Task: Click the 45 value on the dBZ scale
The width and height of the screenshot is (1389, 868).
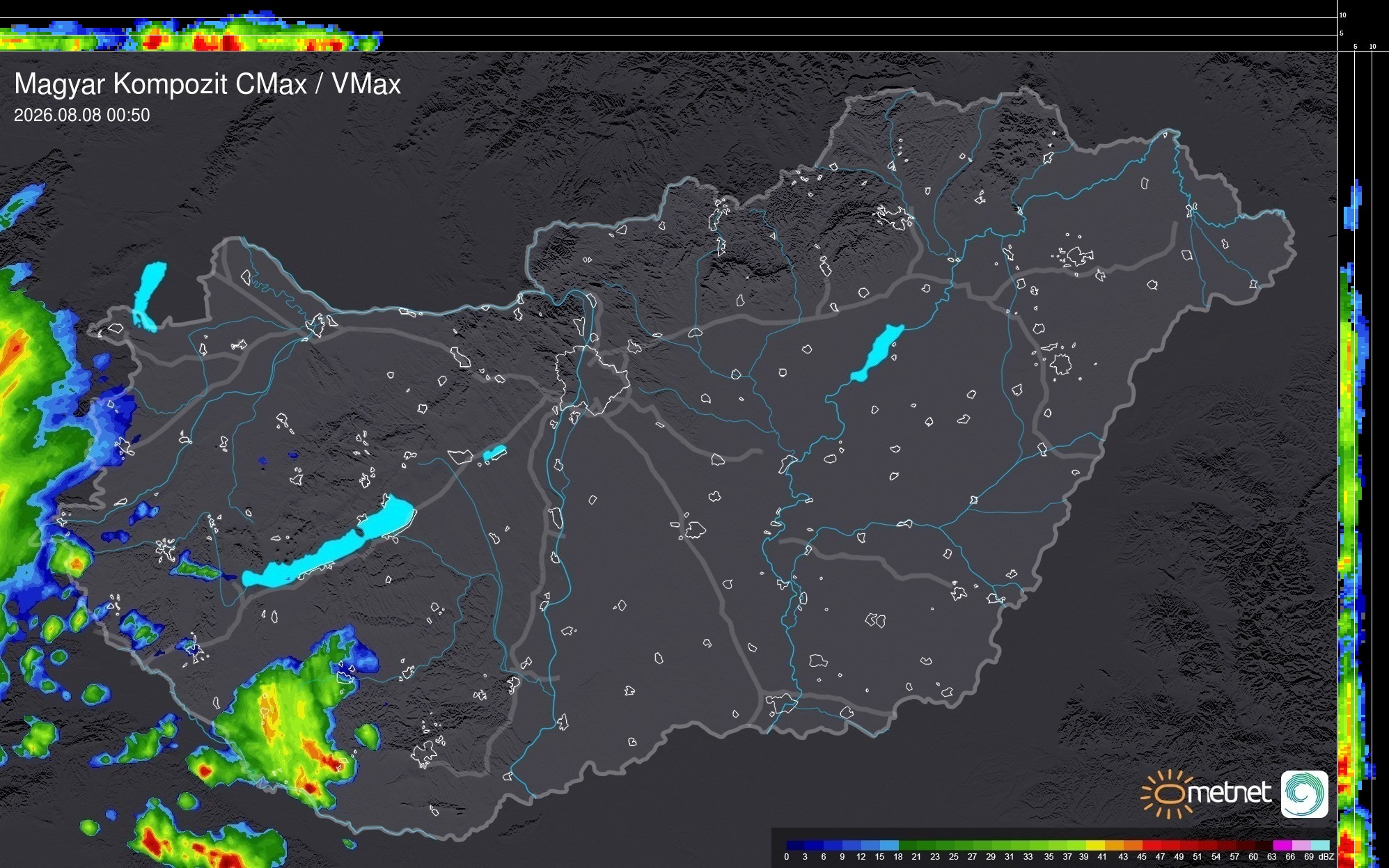Action: click(x=1142, y=857)
